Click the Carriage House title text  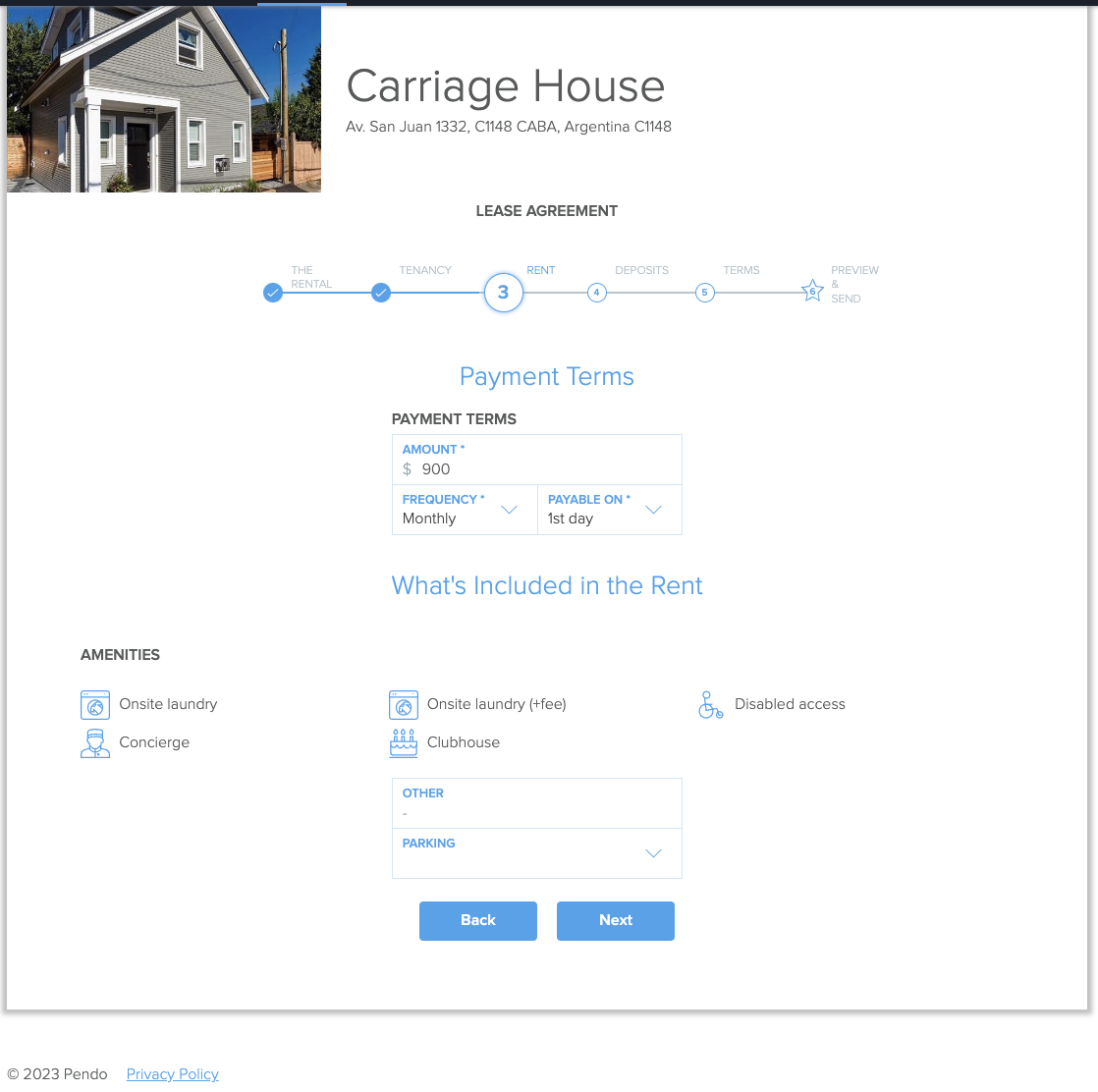pyautogui.click(x=505, y=86)
